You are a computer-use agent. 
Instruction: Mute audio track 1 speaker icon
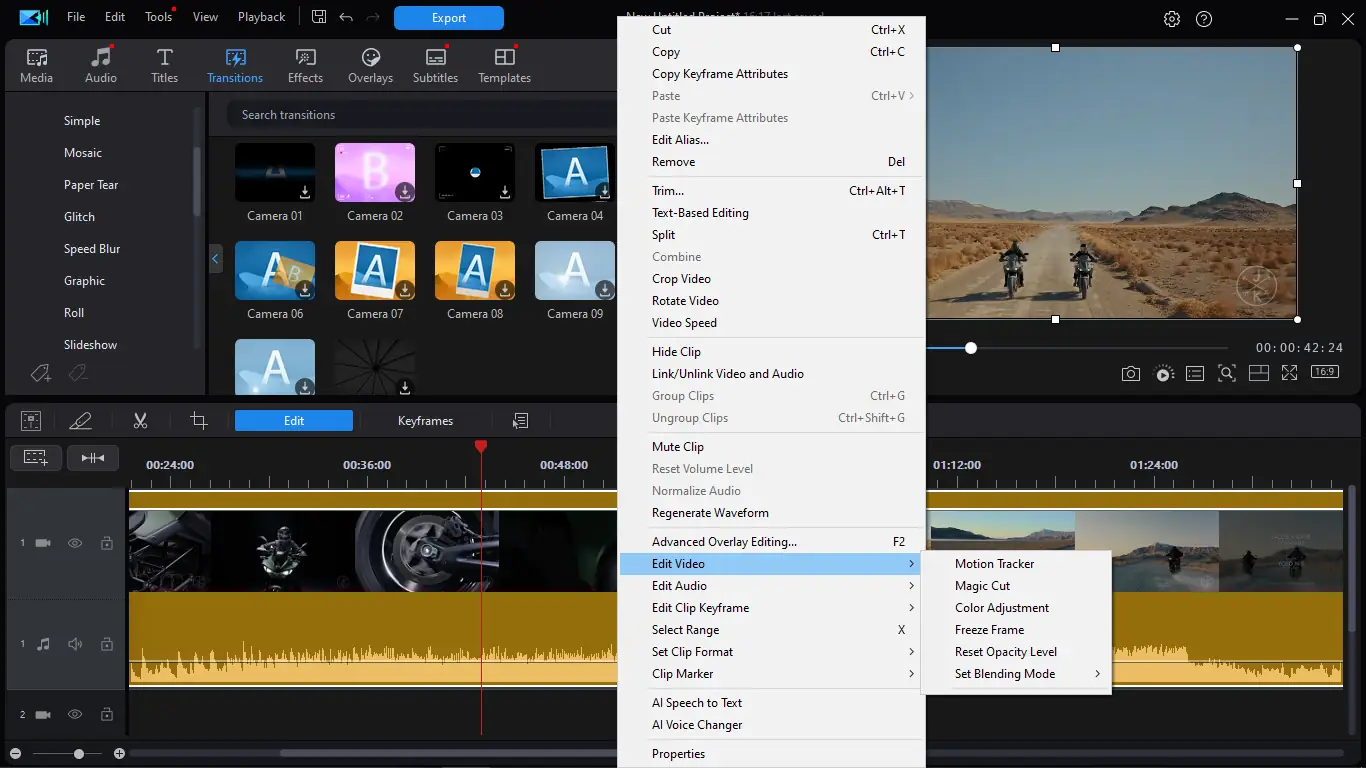point(75,644)
